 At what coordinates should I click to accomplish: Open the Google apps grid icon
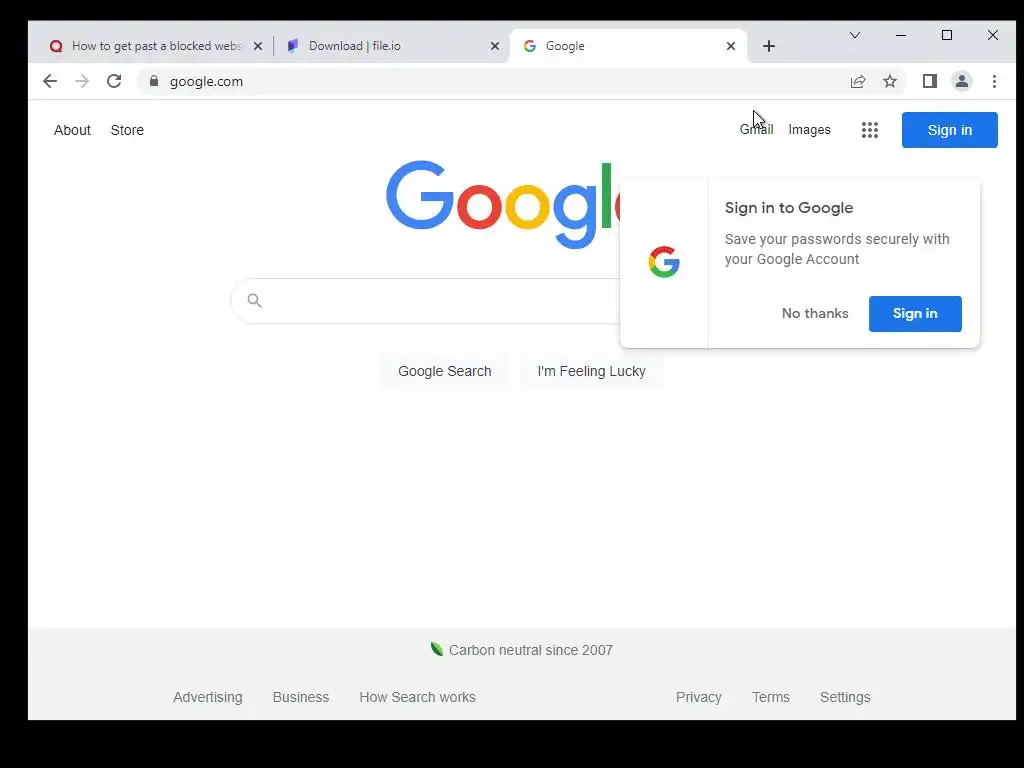tap(869, 130)
